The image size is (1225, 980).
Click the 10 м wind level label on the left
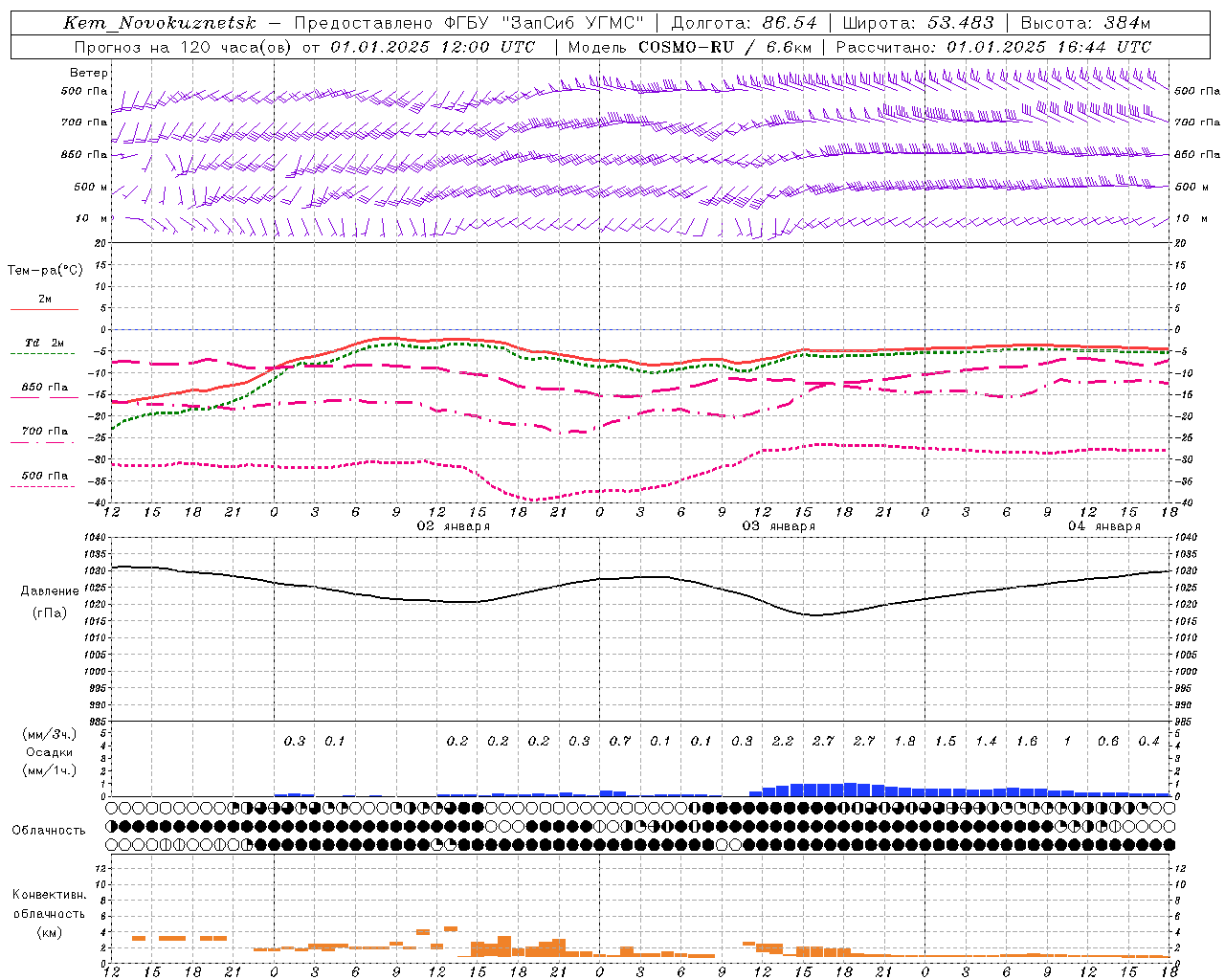[x=91, y=219]
